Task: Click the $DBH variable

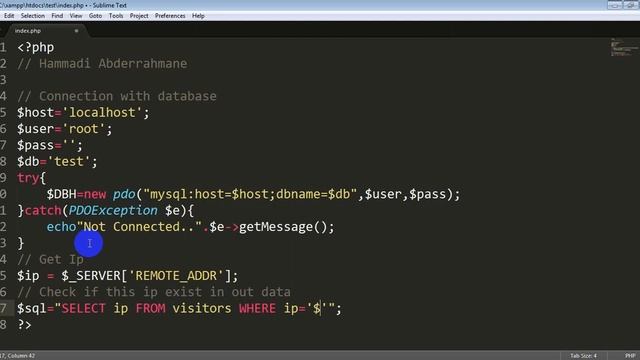Action: pyautogui.click(x=61, y=194)
